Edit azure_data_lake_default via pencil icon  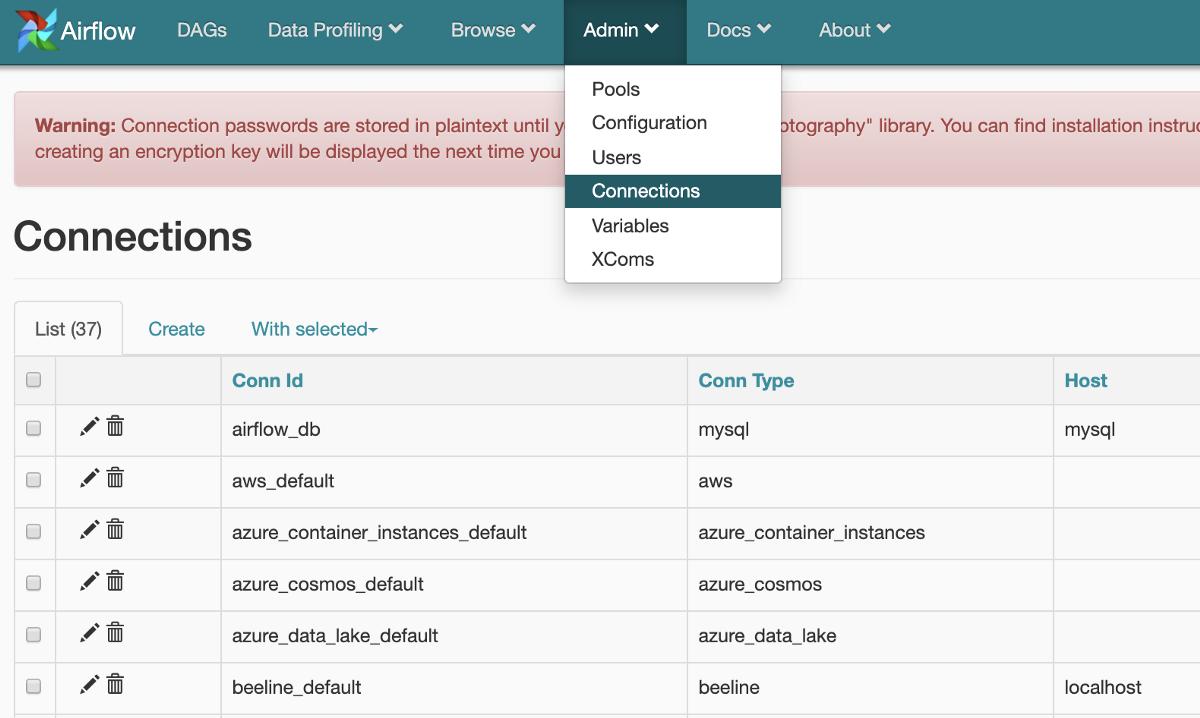point(89,633)
